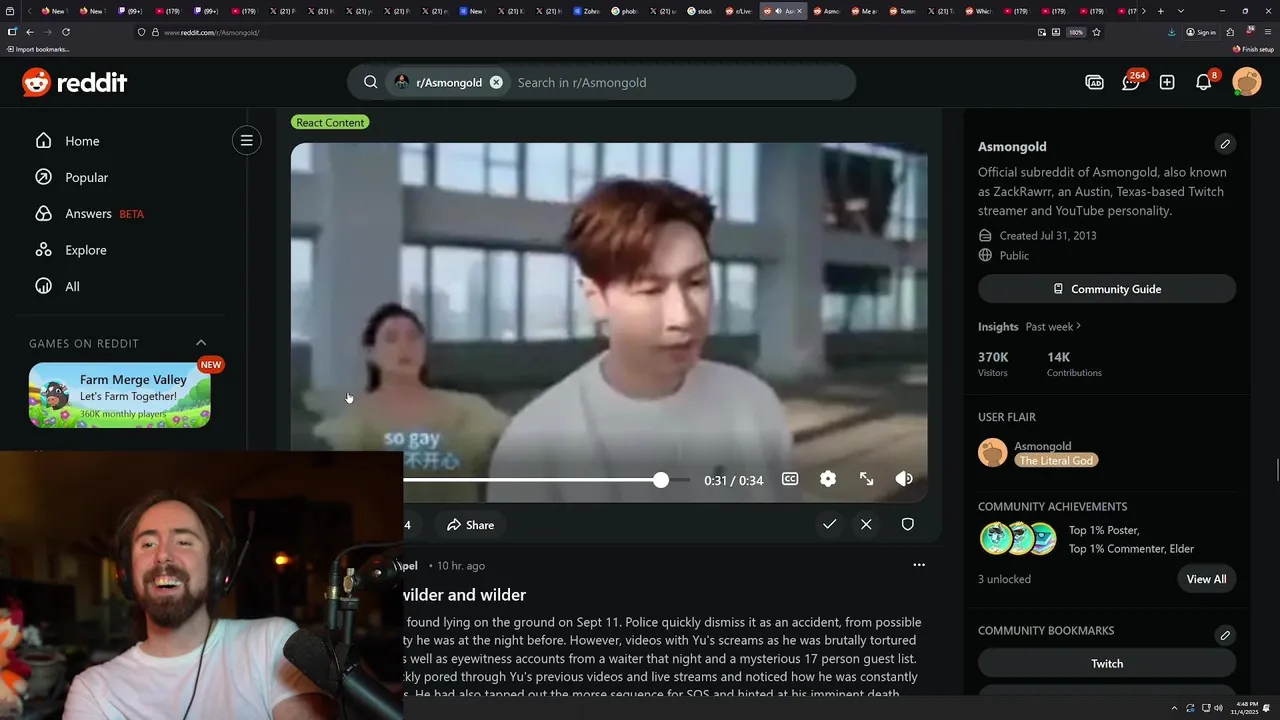
Task: Click the 370K Visitors stat
Action: point(993,364)
